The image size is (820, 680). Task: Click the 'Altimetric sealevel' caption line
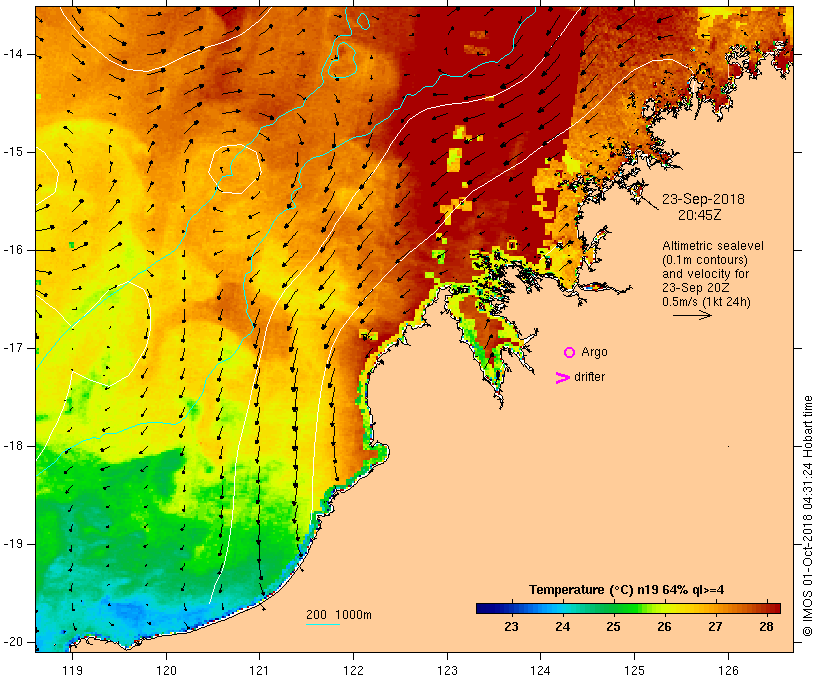pos(713,246)
